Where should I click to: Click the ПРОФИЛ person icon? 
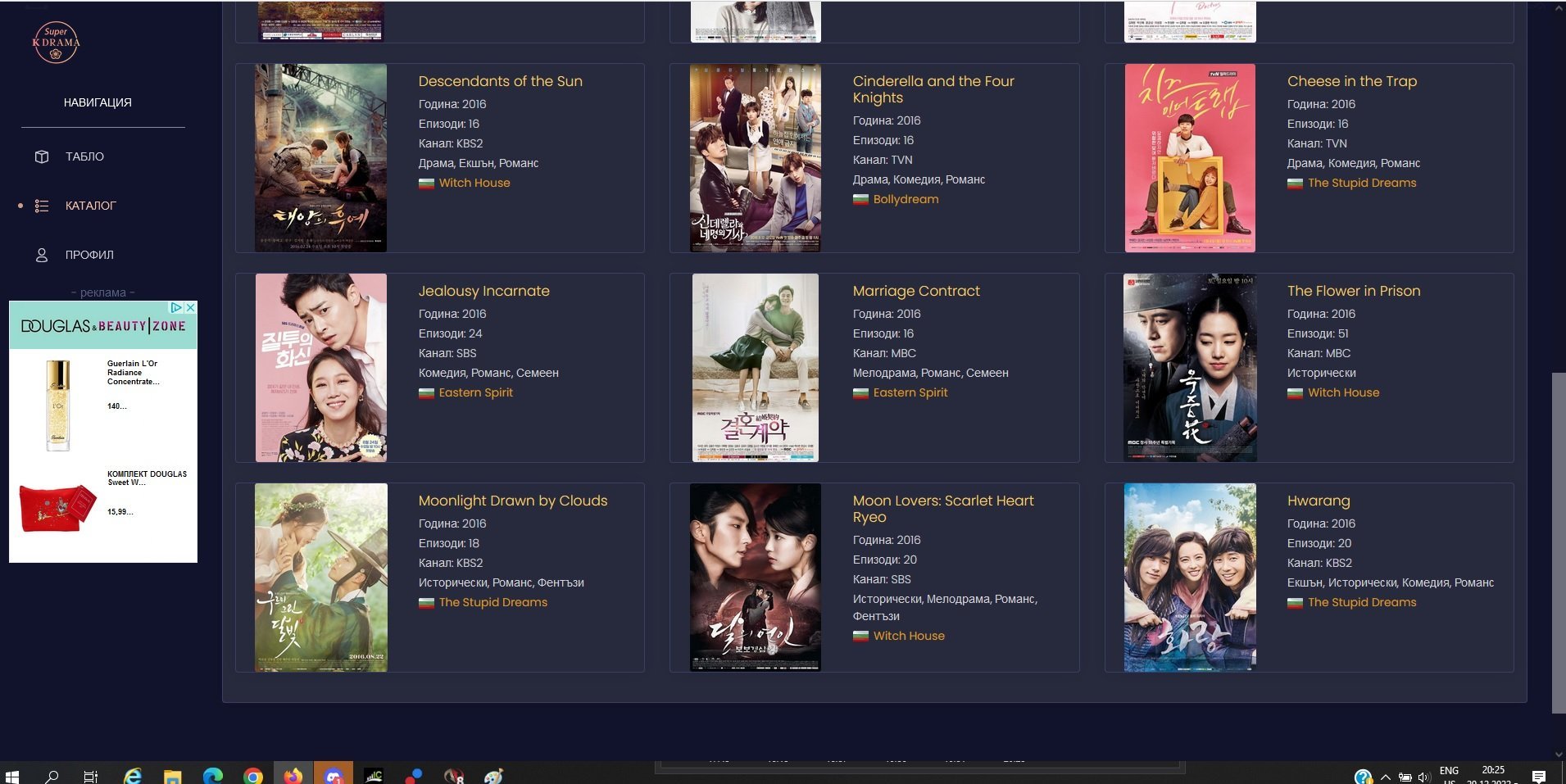tap(42, 255)
